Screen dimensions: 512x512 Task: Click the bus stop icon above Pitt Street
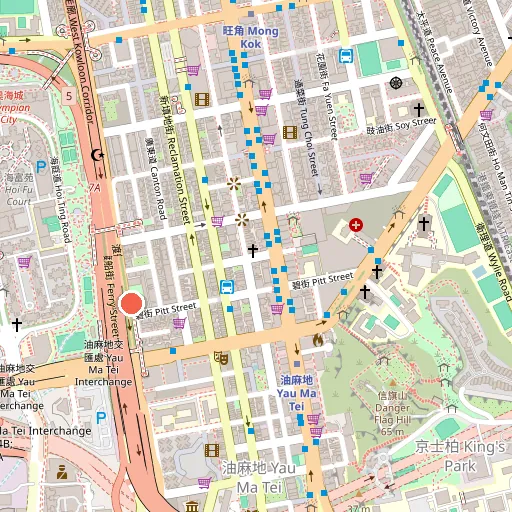pyautogui.click(x=227, y=287)
